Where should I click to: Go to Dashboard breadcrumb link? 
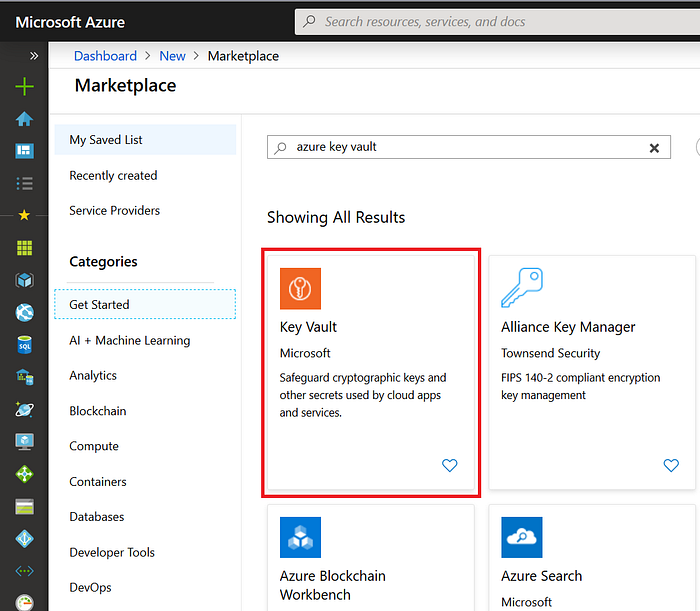[x=105, y=56]
